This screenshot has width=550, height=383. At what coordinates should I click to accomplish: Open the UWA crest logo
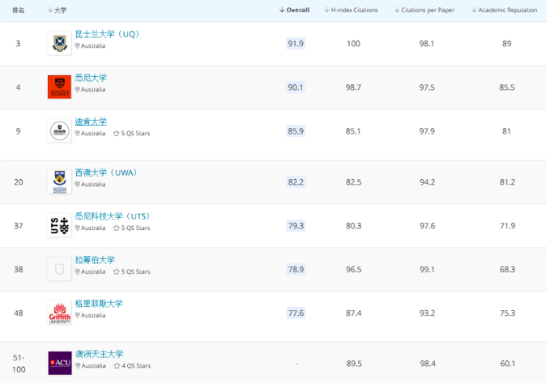pos(60,182)
